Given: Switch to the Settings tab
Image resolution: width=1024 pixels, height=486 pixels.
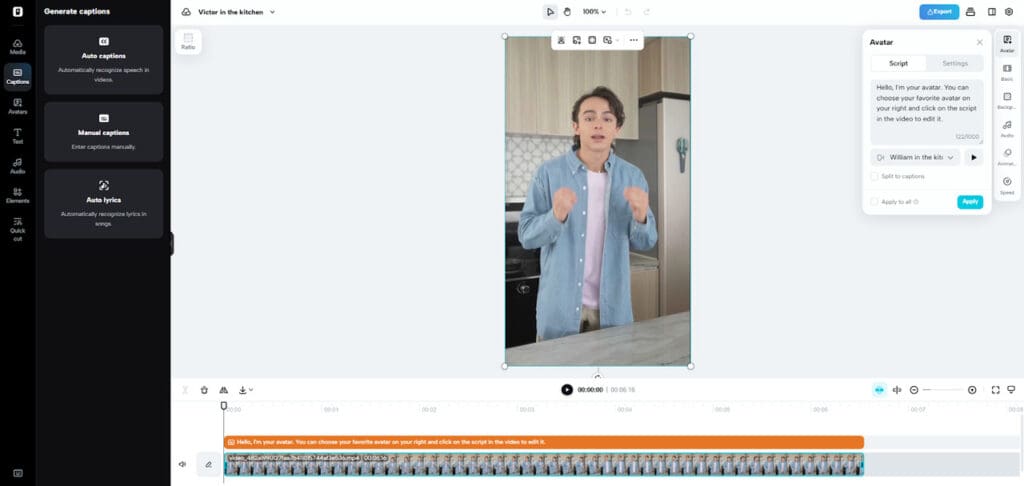Looking at the screenshot, I should [x=954, y=63].
